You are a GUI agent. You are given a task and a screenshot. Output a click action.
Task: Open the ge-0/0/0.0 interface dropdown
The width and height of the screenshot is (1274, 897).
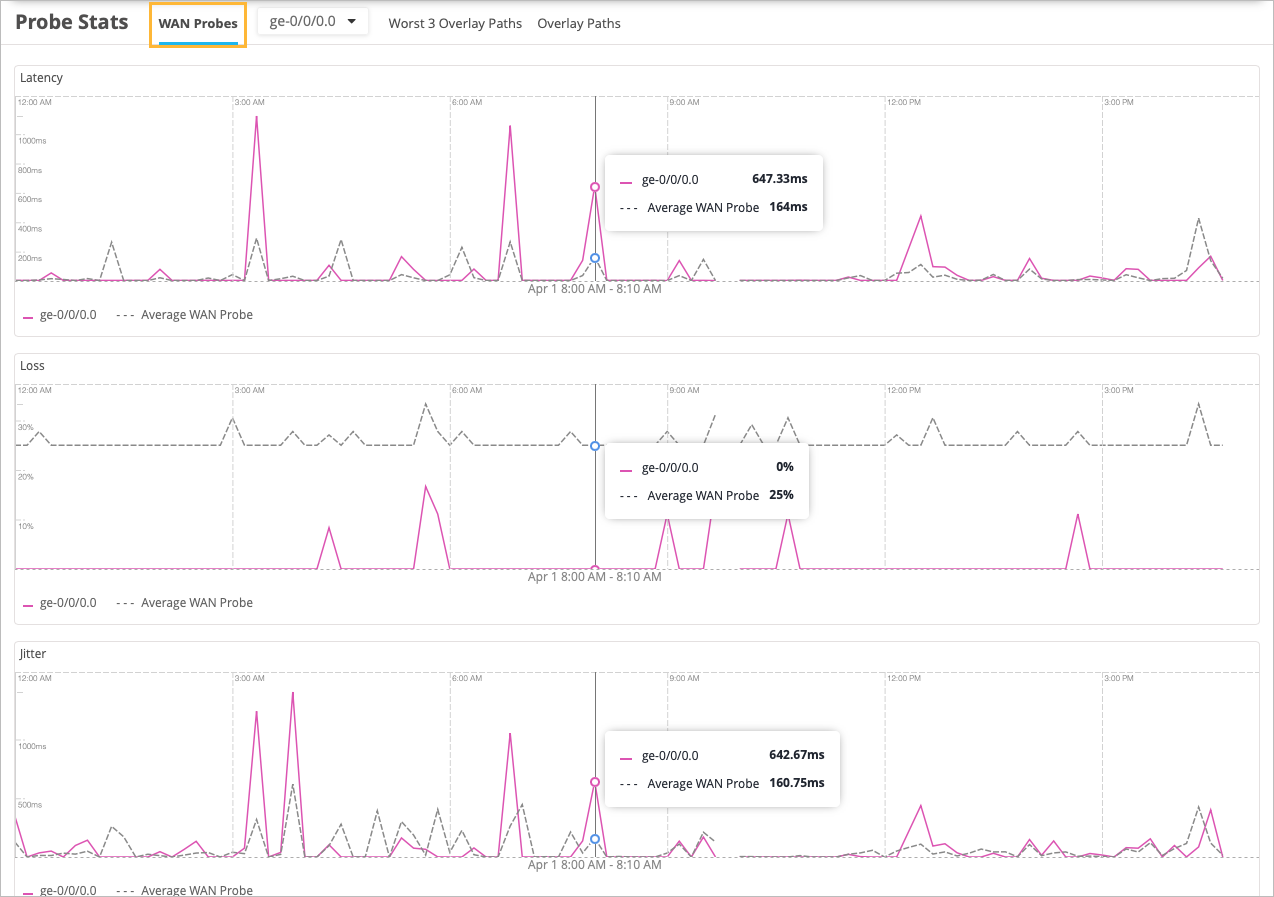[313, 22]
